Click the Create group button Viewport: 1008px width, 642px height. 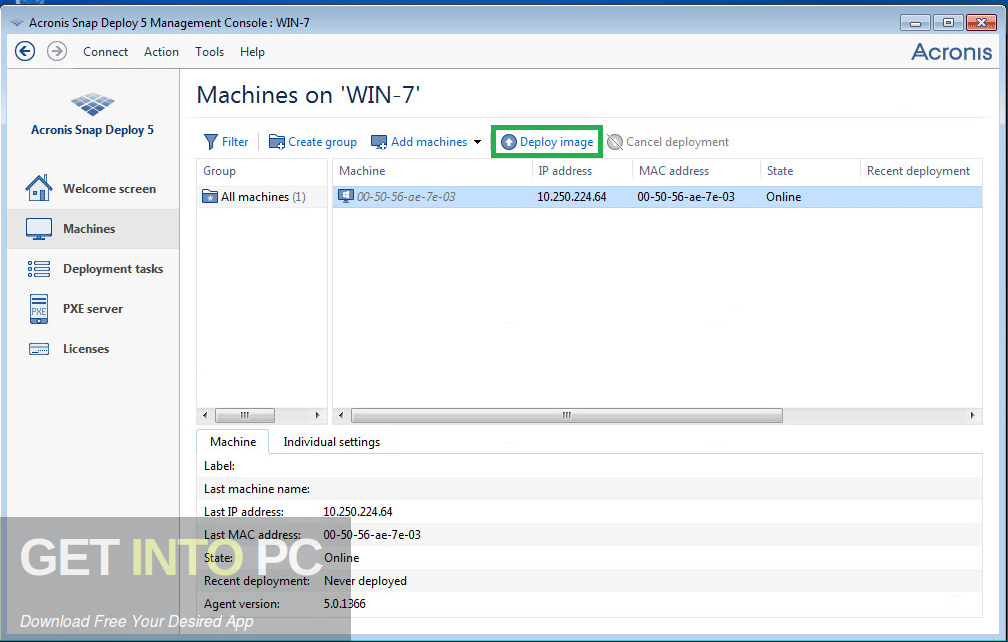click(312, 142)
